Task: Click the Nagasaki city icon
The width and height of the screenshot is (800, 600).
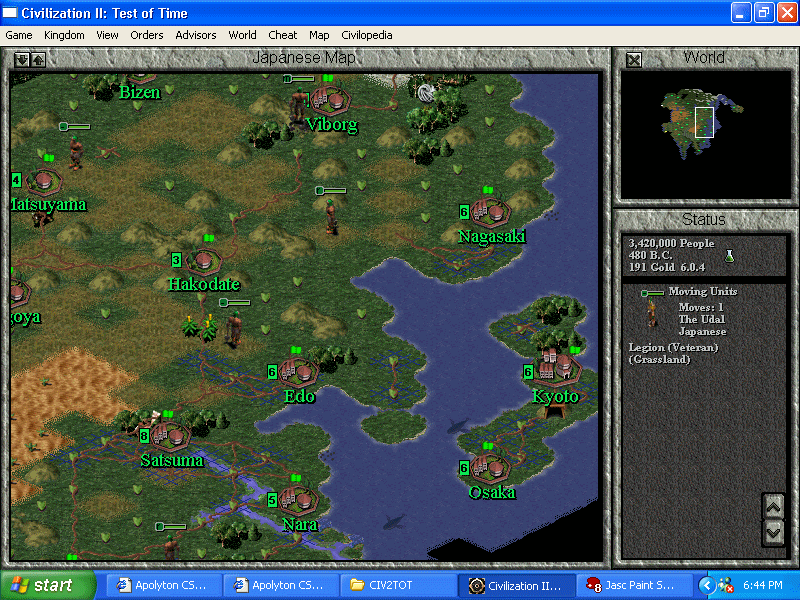Action: pyautogui.click(x=490, y=212)
